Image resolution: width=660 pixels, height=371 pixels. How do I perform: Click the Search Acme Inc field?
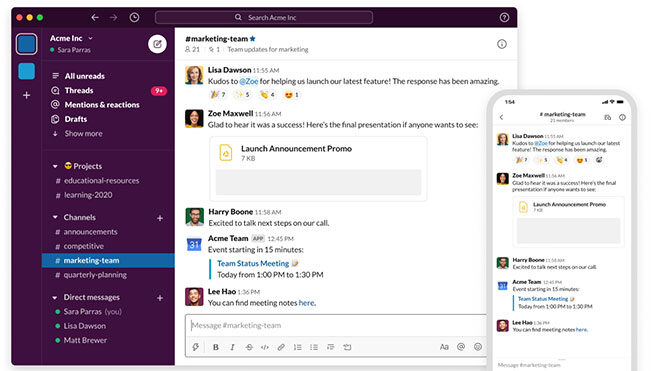coord(264,17)
